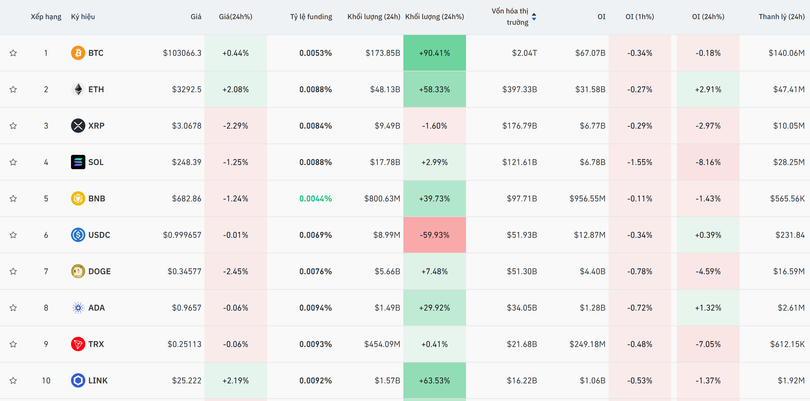
Task: Click the BNB coin icon
Action: pyautogui.click(x=78, y=198)
